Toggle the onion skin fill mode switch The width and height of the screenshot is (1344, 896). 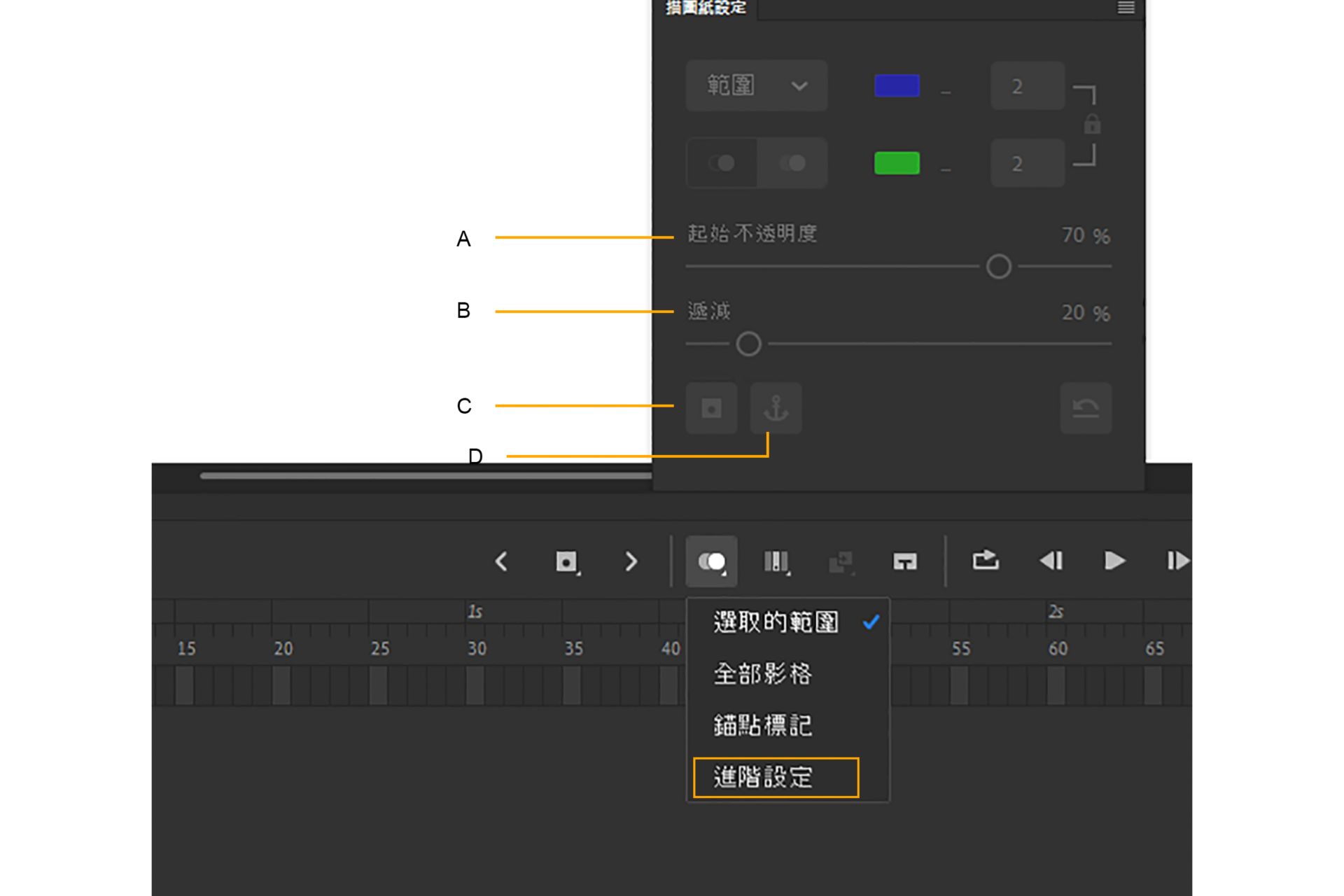click(x=792, y=163)
